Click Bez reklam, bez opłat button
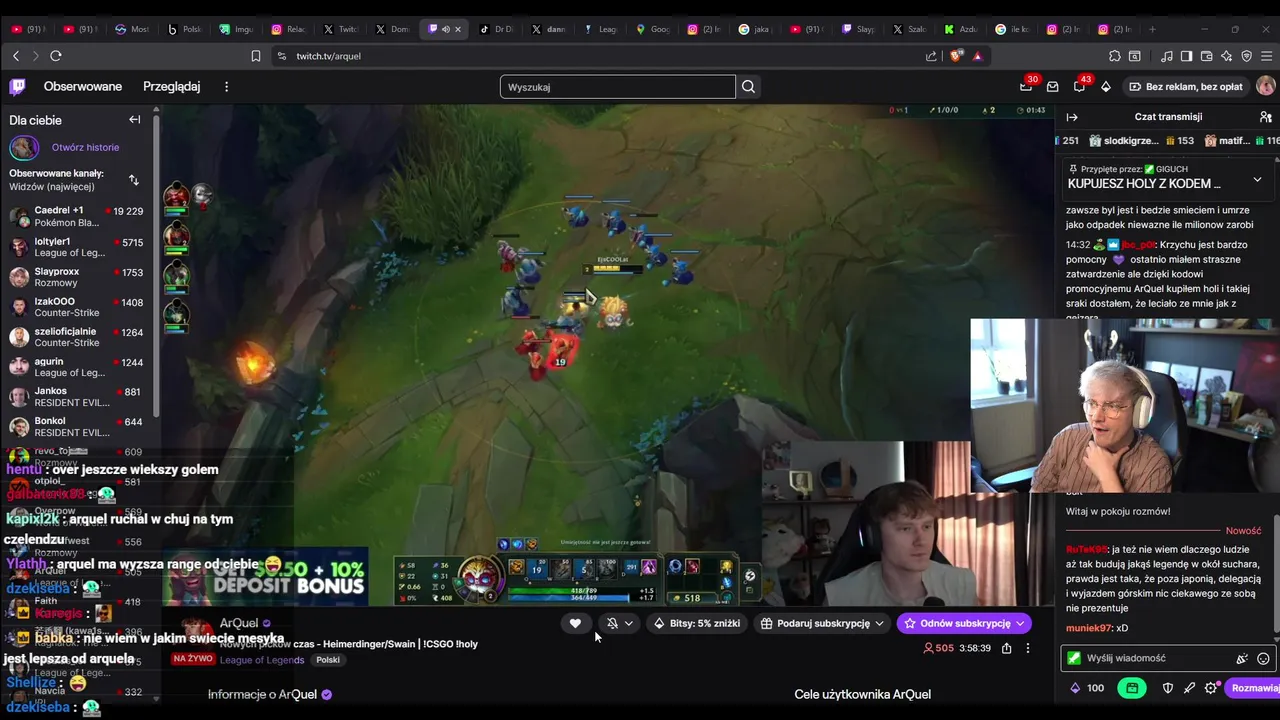1280x720 pixels. click(1185, 87)
